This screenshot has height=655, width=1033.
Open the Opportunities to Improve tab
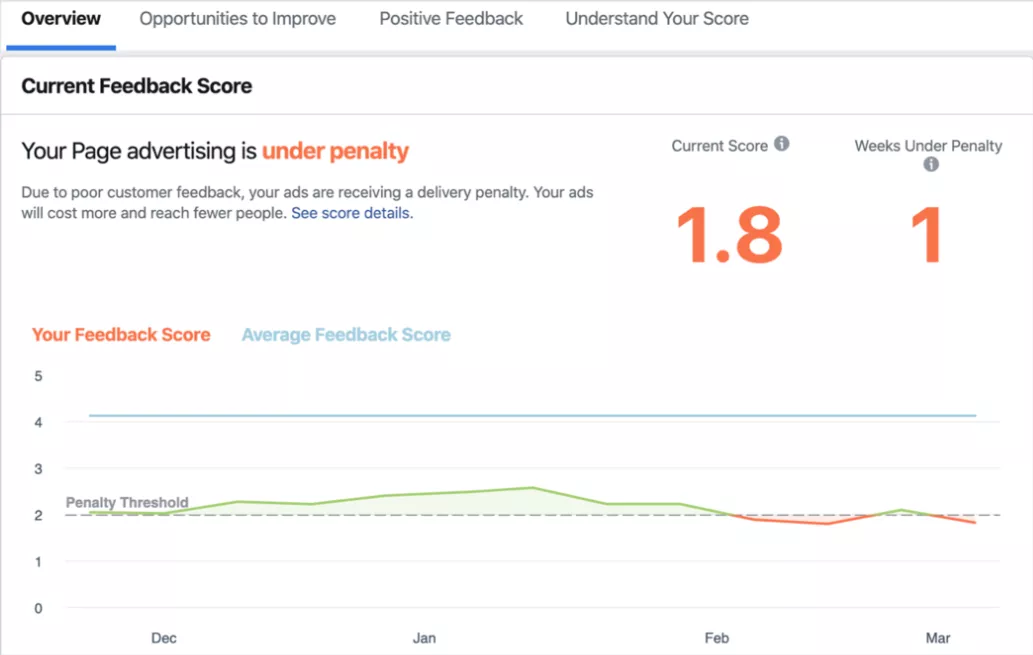[x=237, y=18]
